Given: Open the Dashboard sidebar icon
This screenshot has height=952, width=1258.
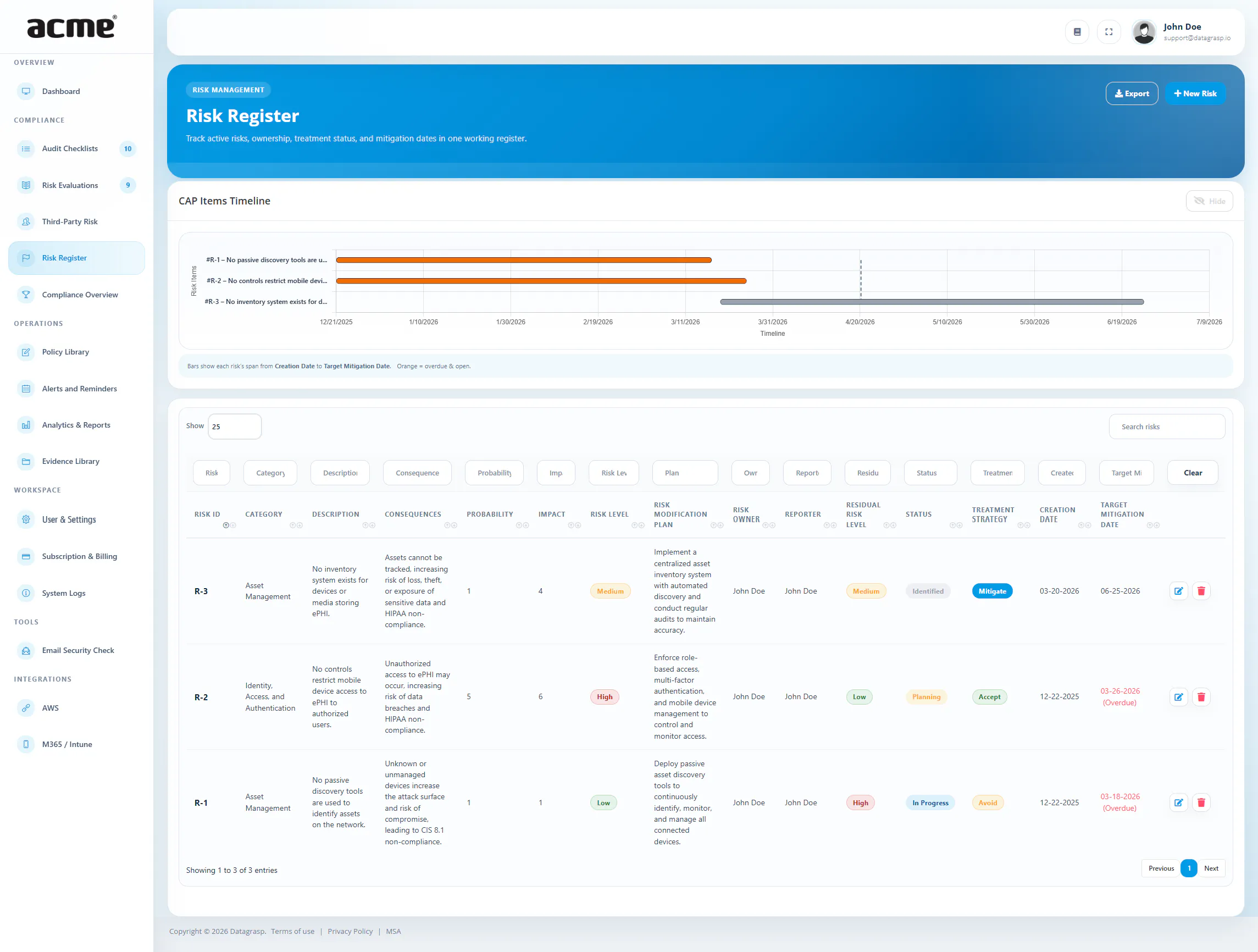Looking at the screenshot, I should pyautogui.click(x=26, y=91).
